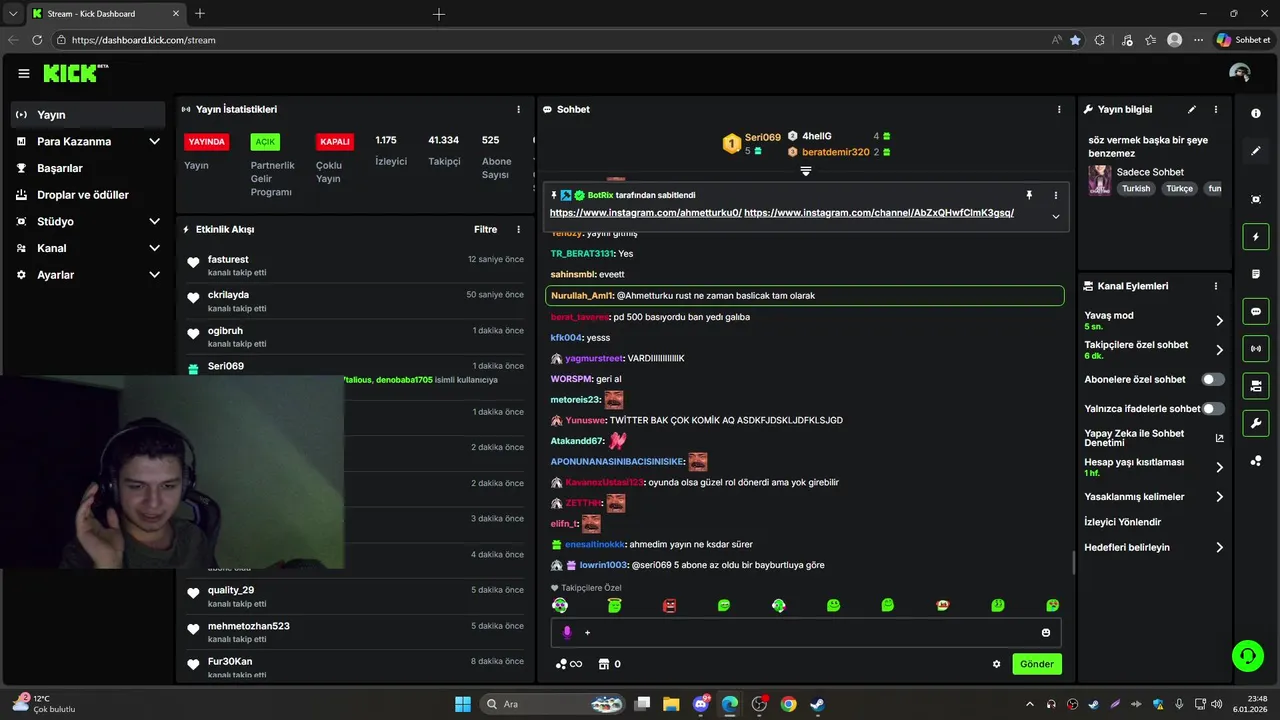Unpin the pinned BotRix message via the pin icon
The image size is (1280, 720).
click(1029, 195)
